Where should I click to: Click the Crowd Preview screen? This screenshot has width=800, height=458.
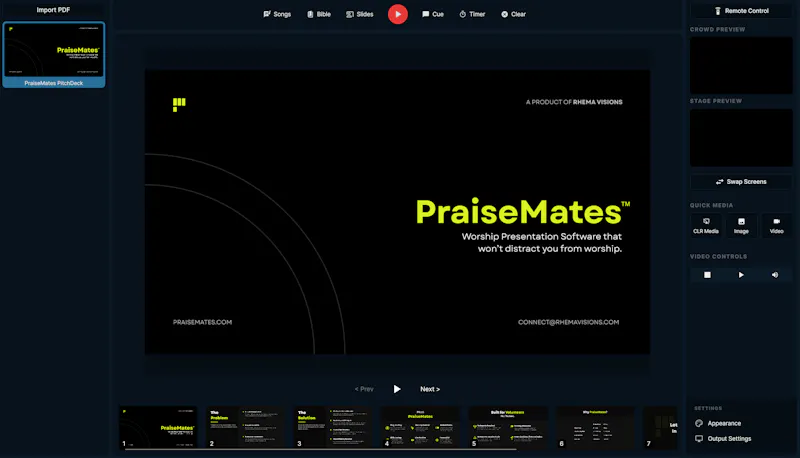(x=741, y=65)
